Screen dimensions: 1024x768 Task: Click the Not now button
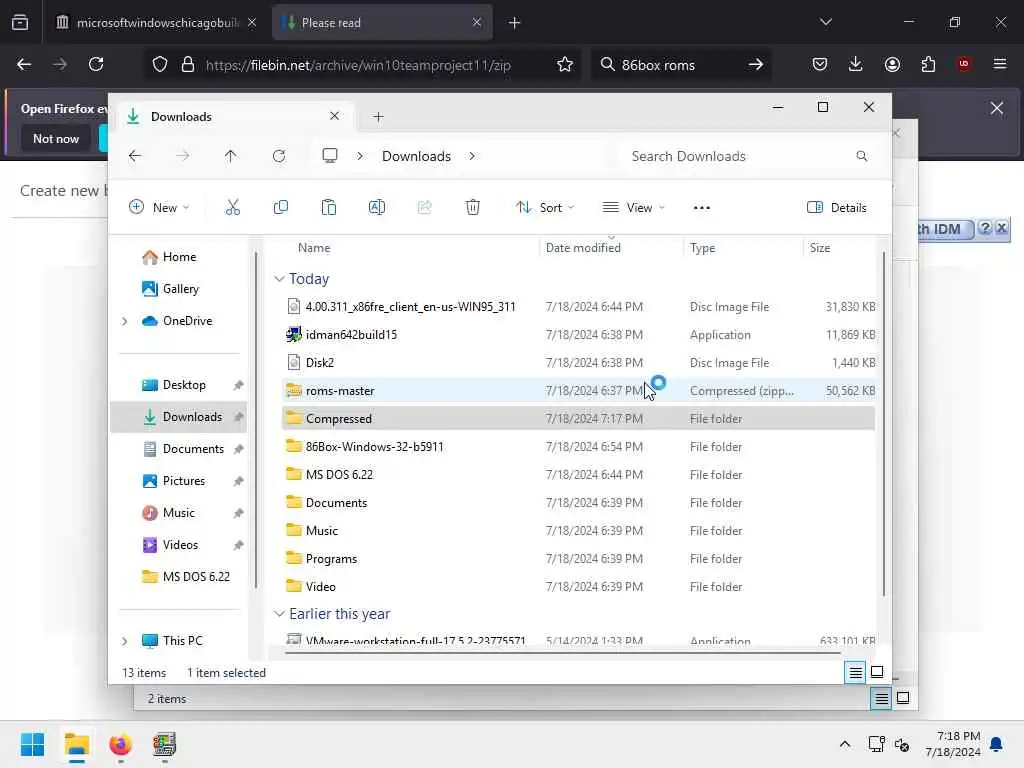[56, 138]
